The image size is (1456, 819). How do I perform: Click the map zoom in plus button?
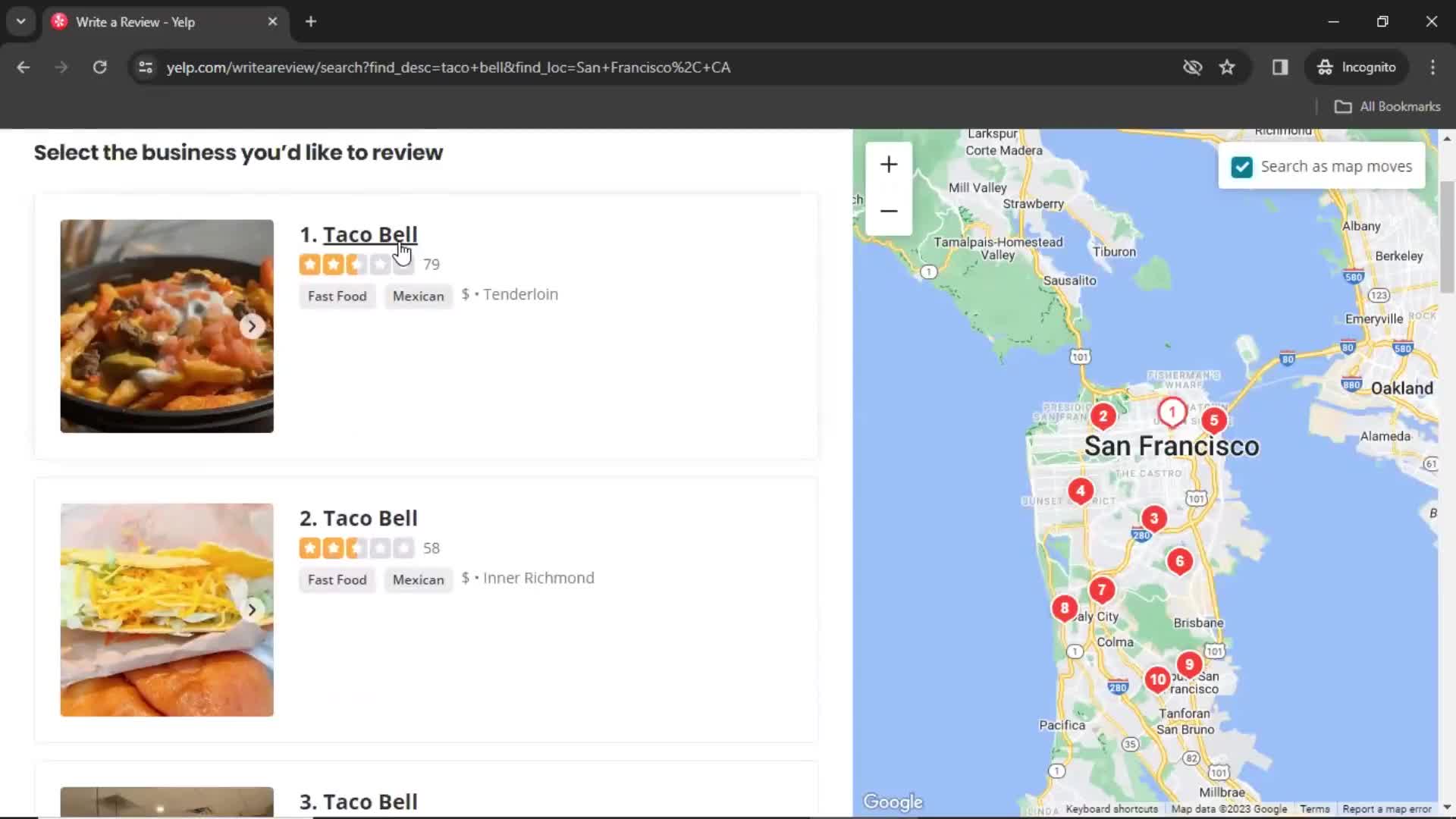point(888,163)
